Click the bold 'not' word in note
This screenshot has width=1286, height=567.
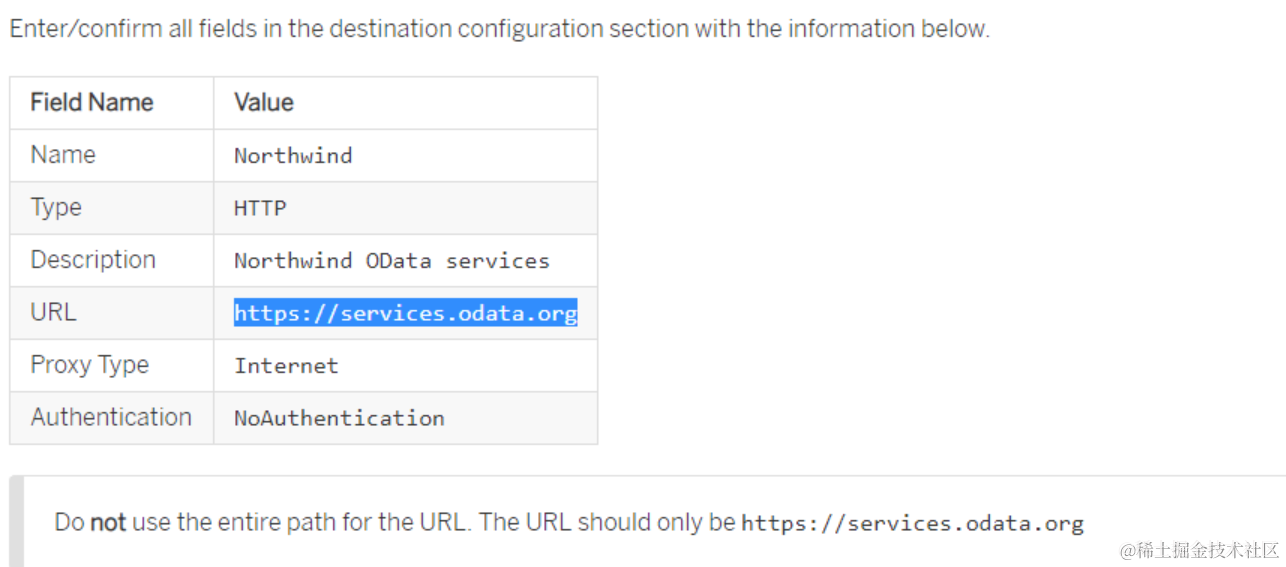(x=108, y=522)
